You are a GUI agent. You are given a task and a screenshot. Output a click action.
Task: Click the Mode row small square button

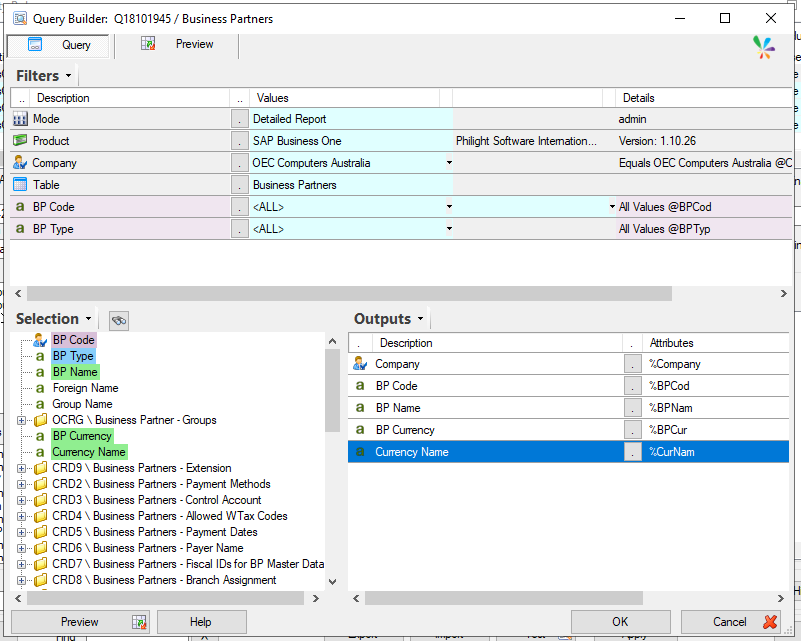pyautogui.click(x=240, y=119)
